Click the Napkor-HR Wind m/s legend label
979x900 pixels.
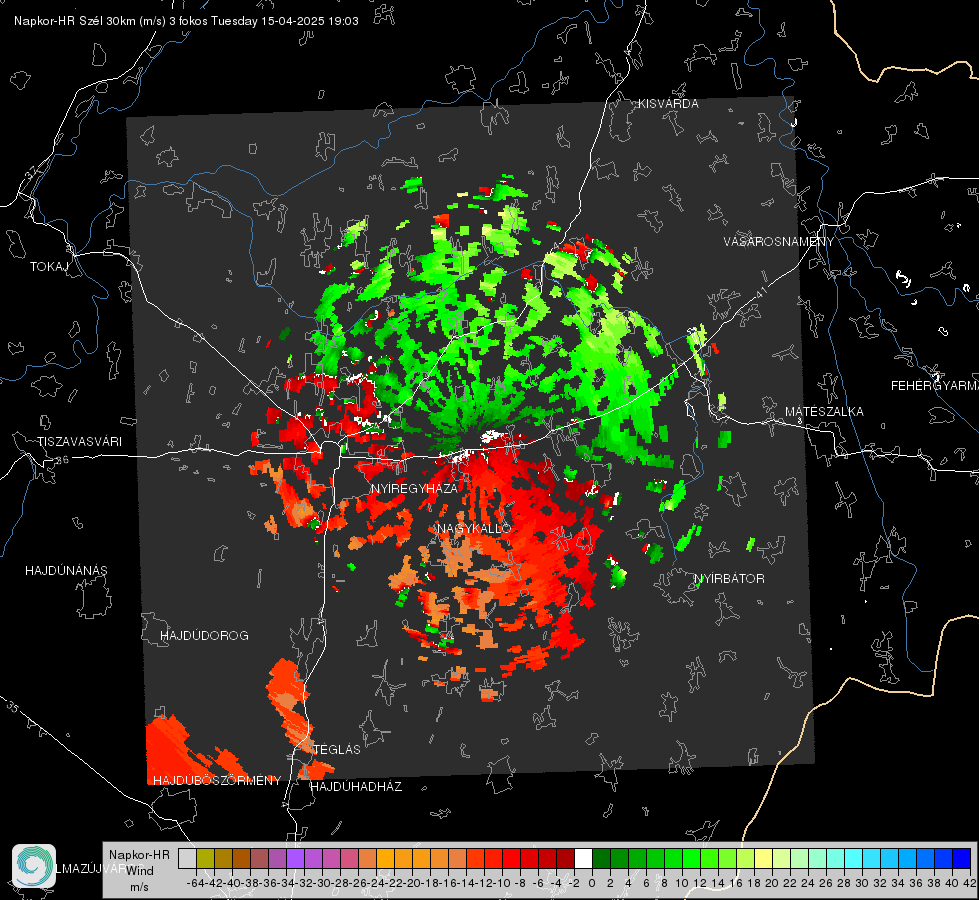tap(139, 871)
